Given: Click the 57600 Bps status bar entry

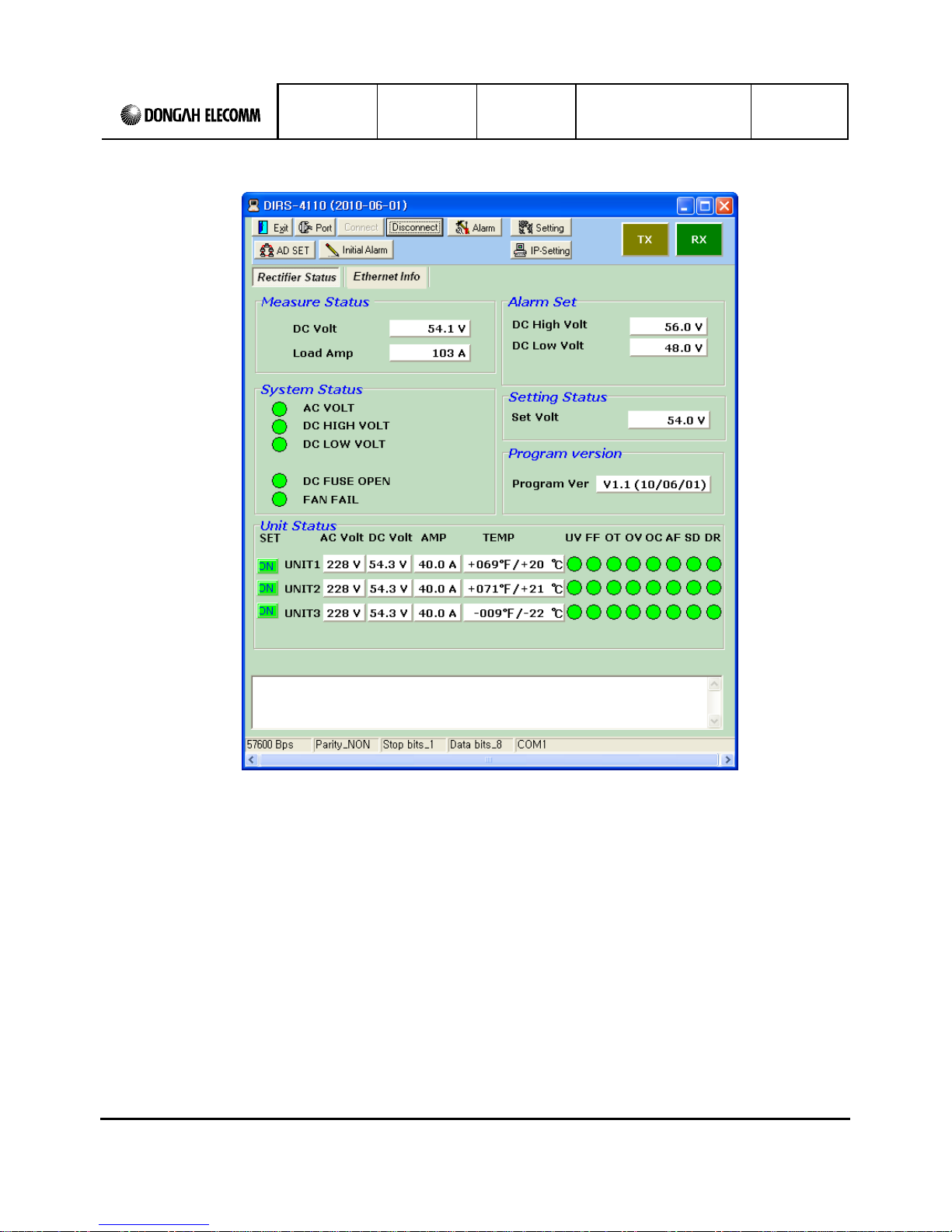Looking at the screenshot, I should point(278,745).
